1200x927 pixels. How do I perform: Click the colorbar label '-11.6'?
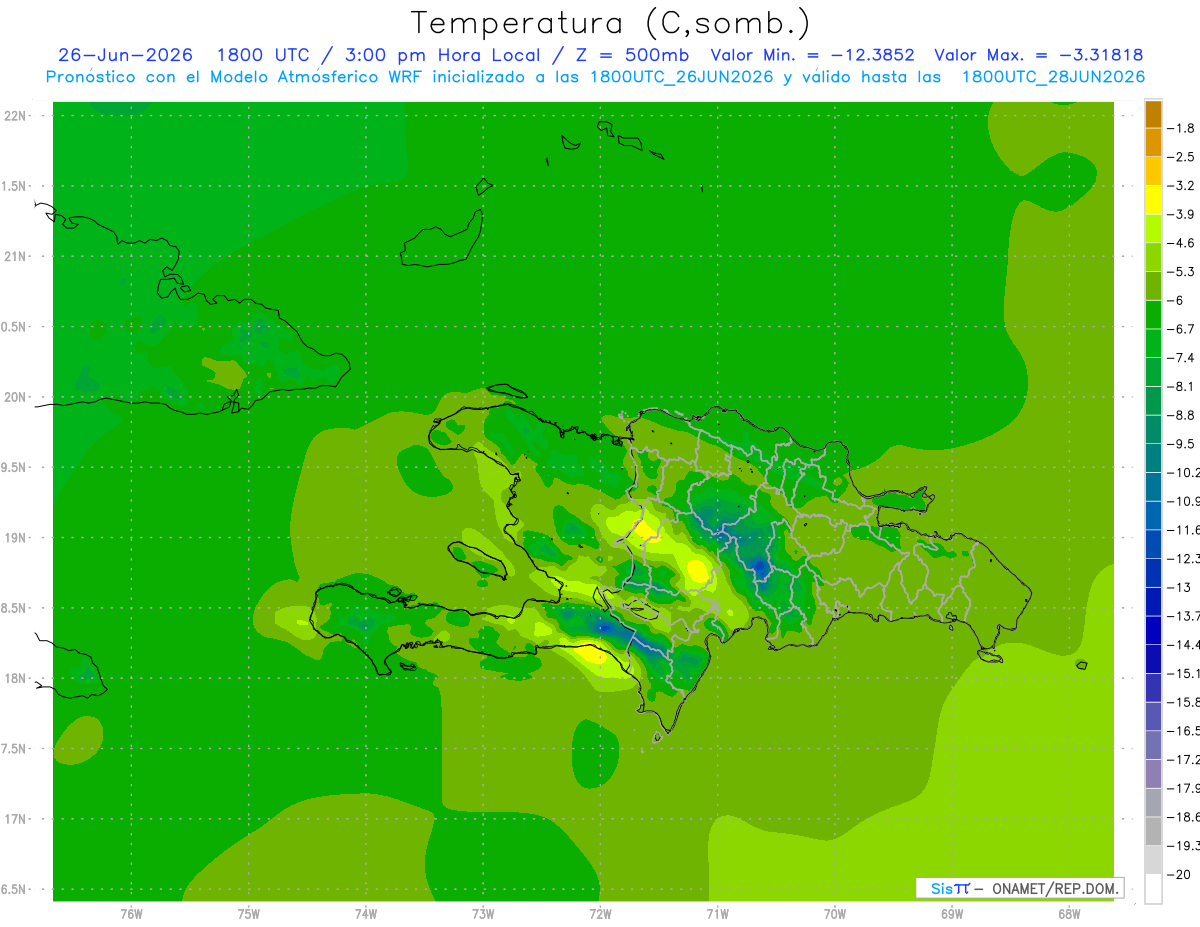tap(1184, 529)
